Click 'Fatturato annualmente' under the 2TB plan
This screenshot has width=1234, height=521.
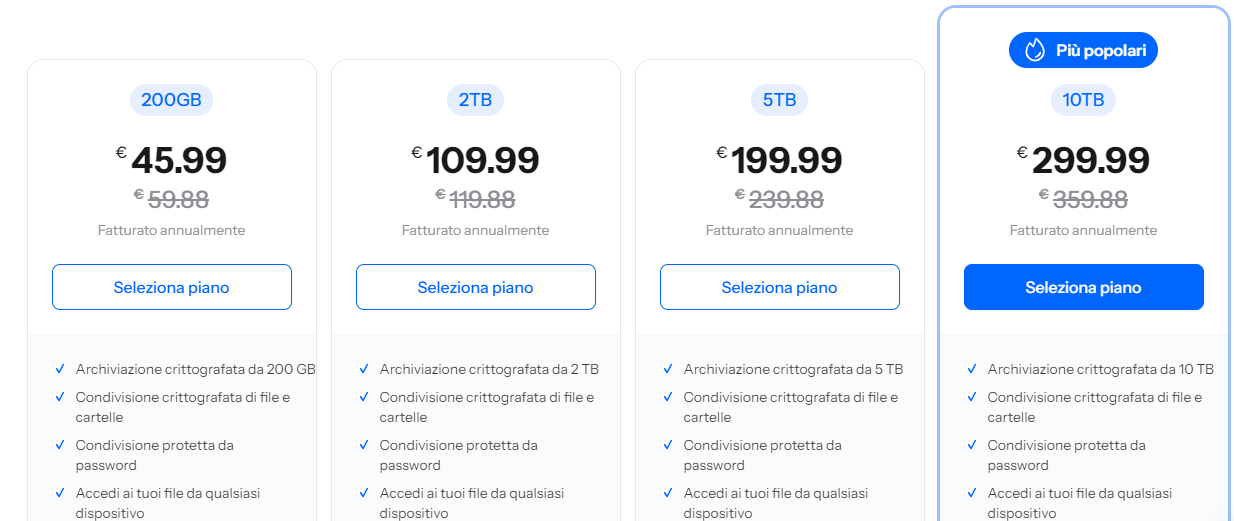476,230
